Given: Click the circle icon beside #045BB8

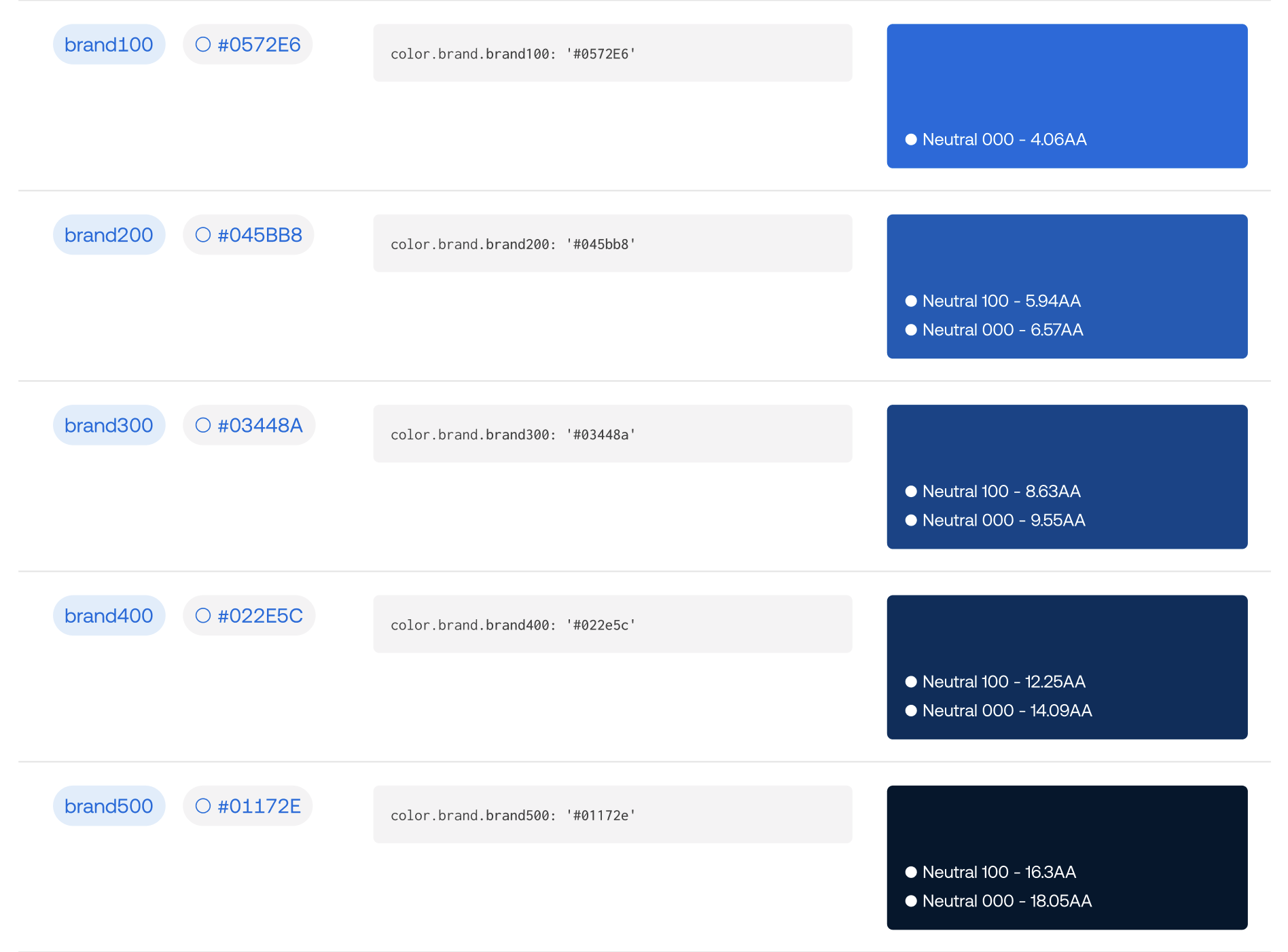Looking at the screenshot, I should (x=202, y=234).
